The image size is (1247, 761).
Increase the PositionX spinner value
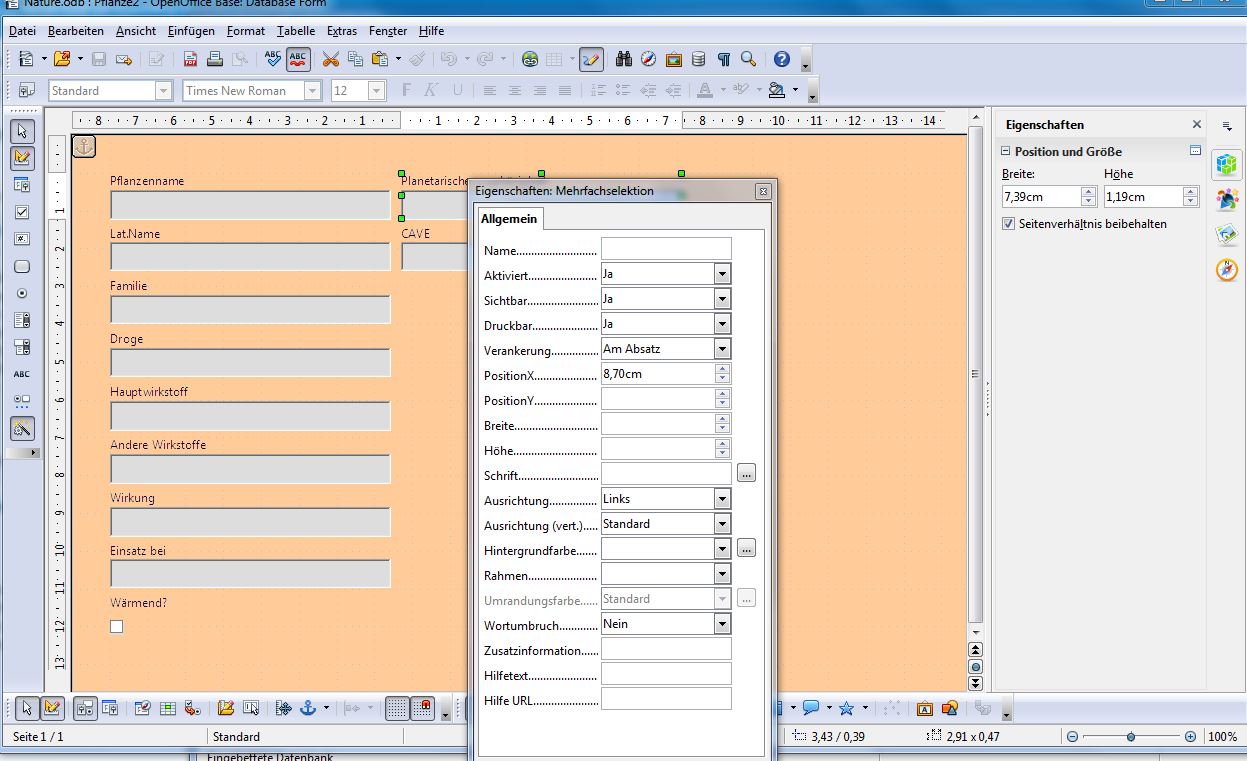(x=723, y=368)
